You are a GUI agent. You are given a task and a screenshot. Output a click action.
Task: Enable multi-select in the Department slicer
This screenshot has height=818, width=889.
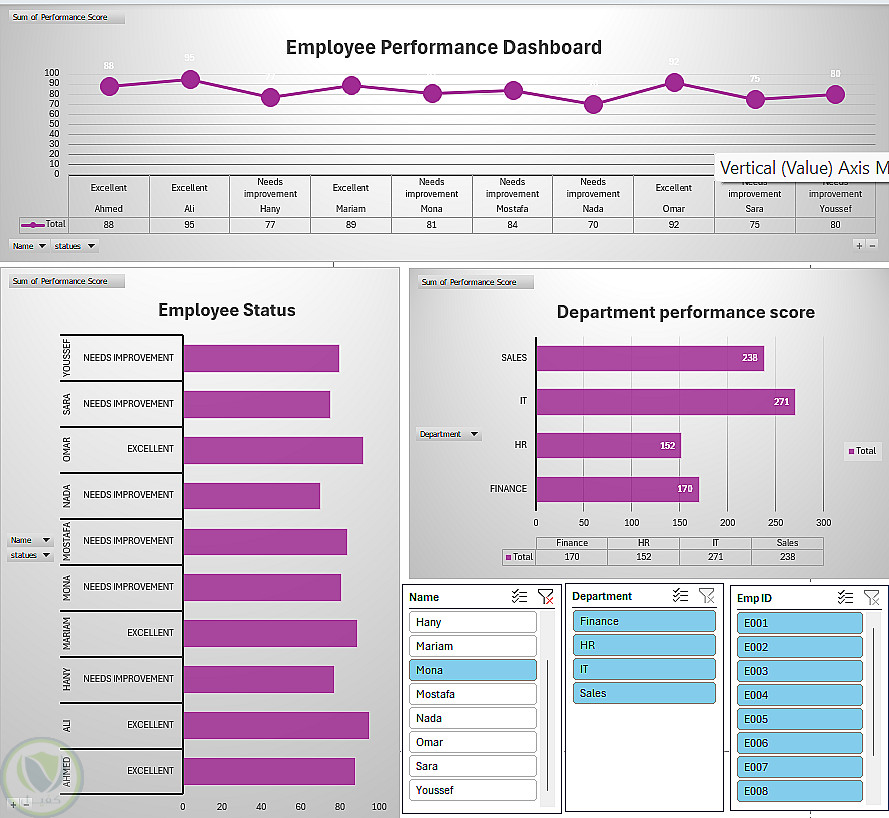[680, 595]
